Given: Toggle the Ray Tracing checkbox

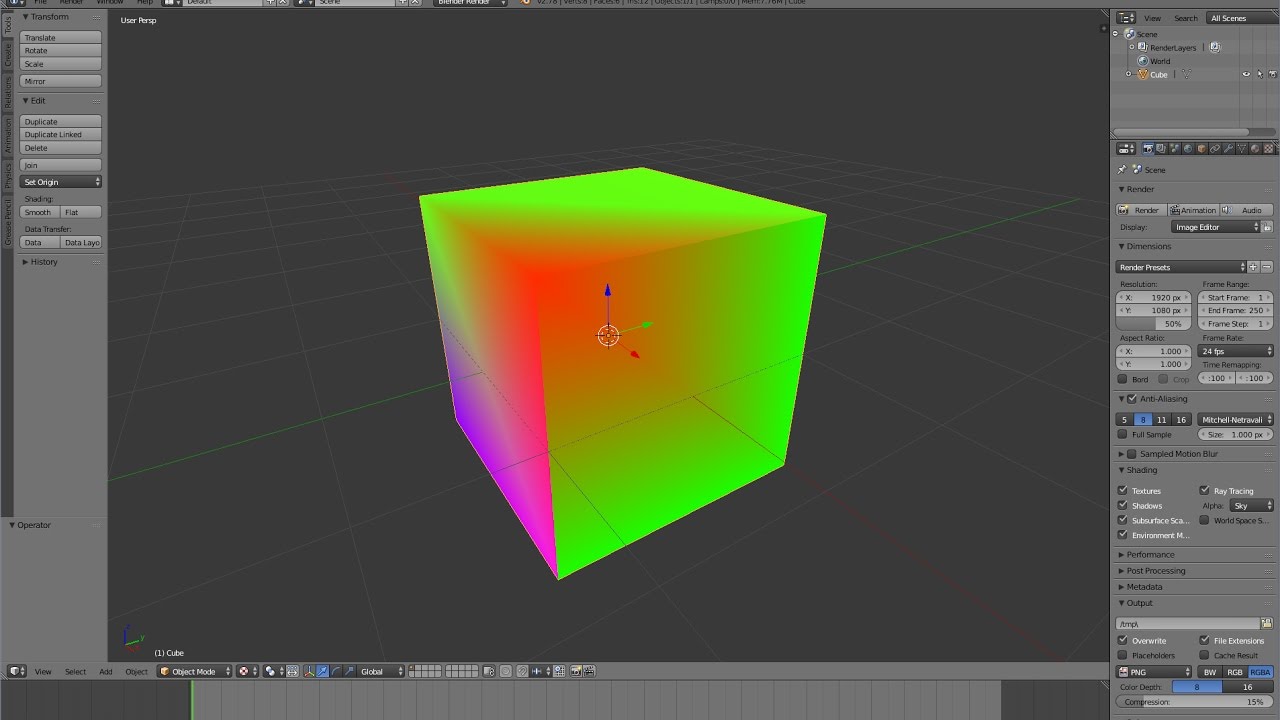Looking at the screenshot, I should [1204, 490].
